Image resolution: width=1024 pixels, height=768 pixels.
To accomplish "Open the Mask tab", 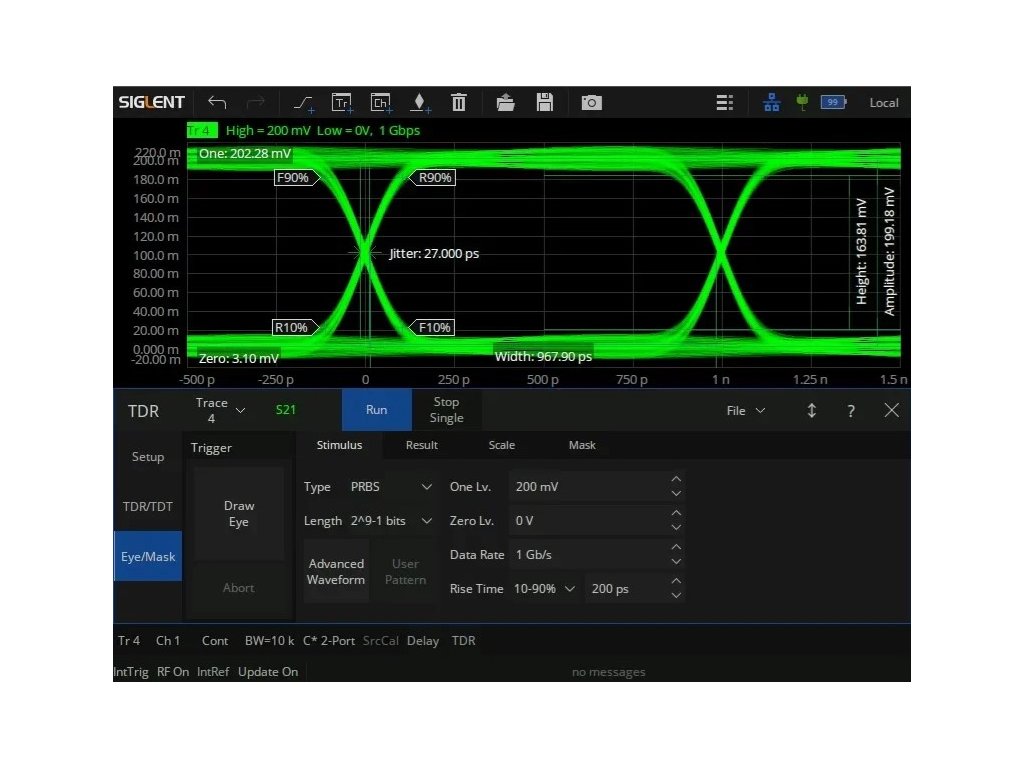I will 582,445.
